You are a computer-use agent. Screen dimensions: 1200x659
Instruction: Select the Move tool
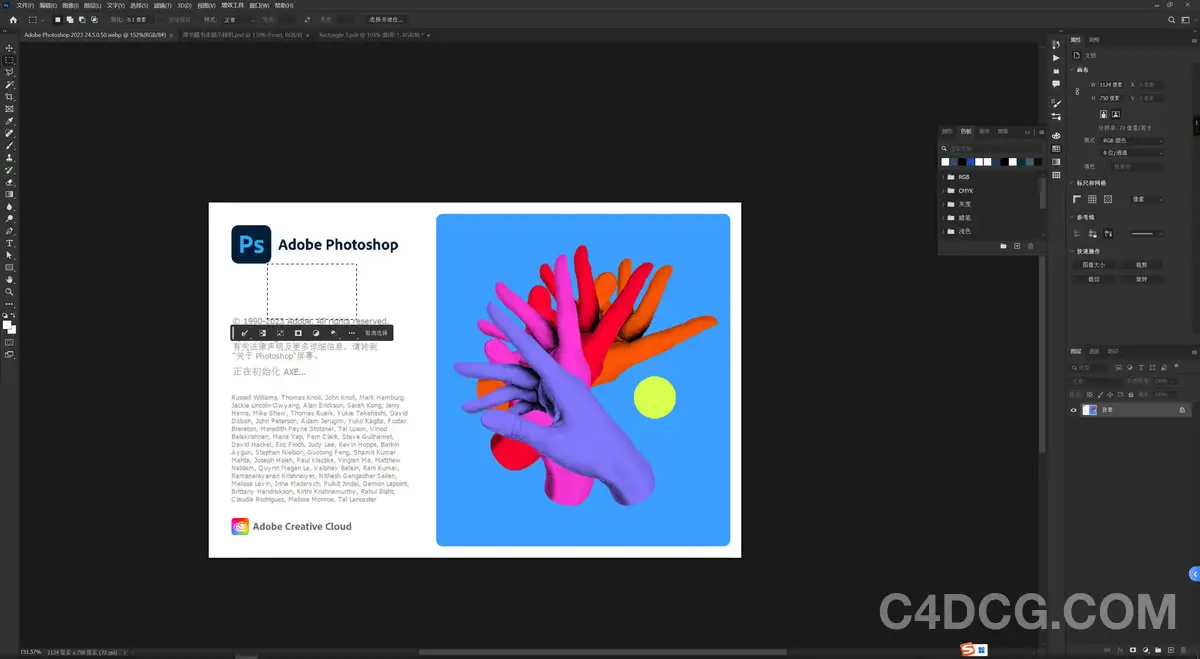tap(10, 46)
